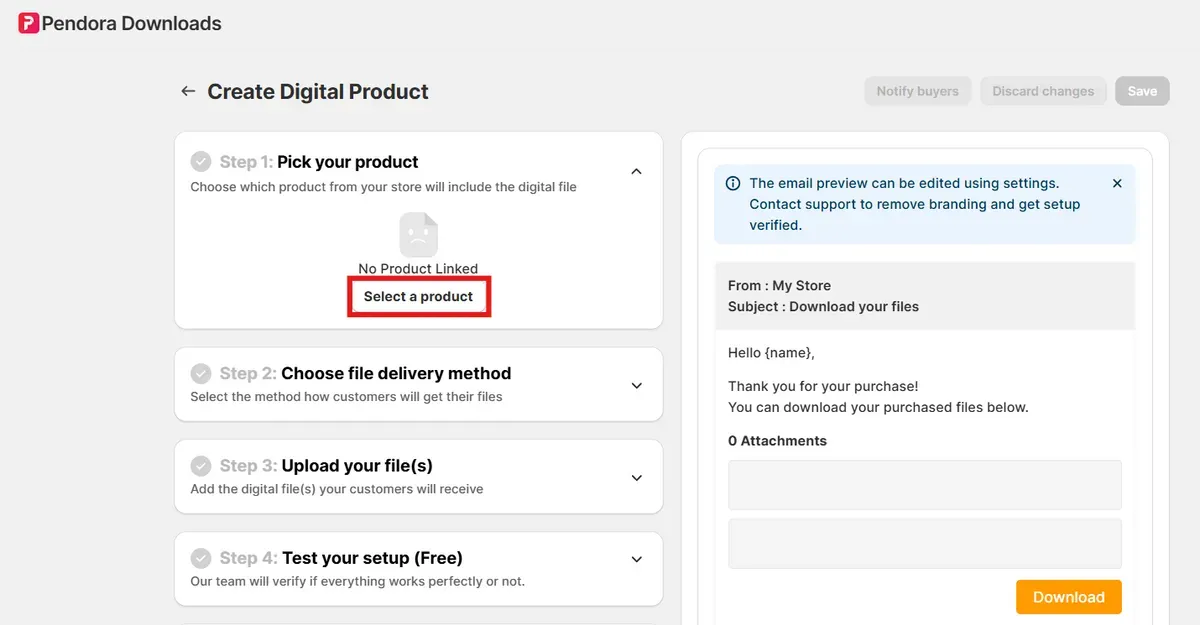Image resolution: width=1200 pixels, height=625 pixels.
Task: Expand the Test your setup step
Action: (636, 558)
